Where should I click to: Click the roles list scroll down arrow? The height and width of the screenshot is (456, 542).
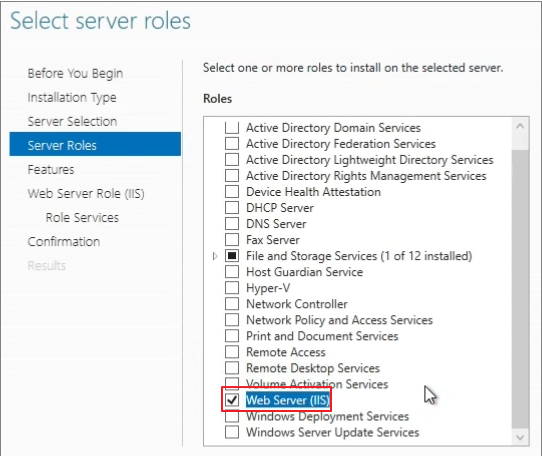pos(520,438)
